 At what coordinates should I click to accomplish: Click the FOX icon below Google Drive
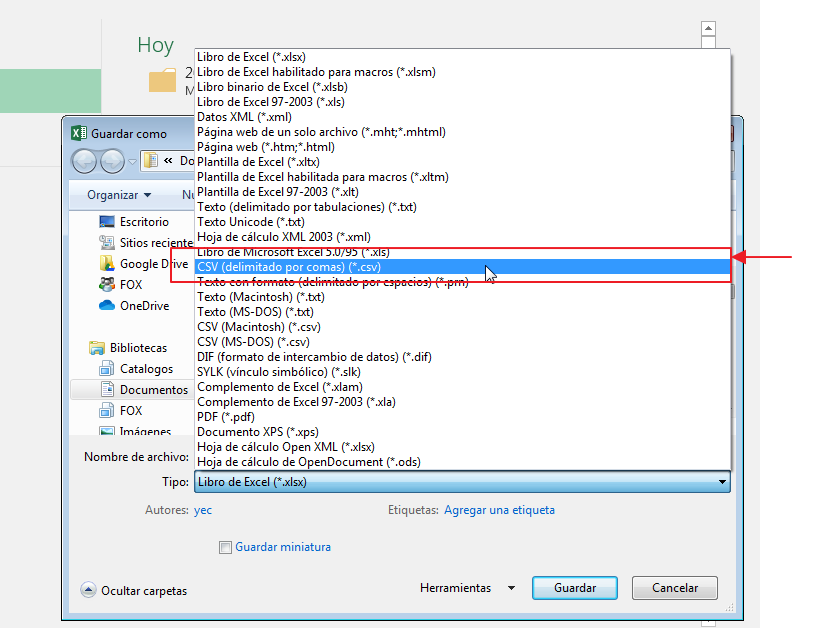pyautogui.click(x=107, y=285)
